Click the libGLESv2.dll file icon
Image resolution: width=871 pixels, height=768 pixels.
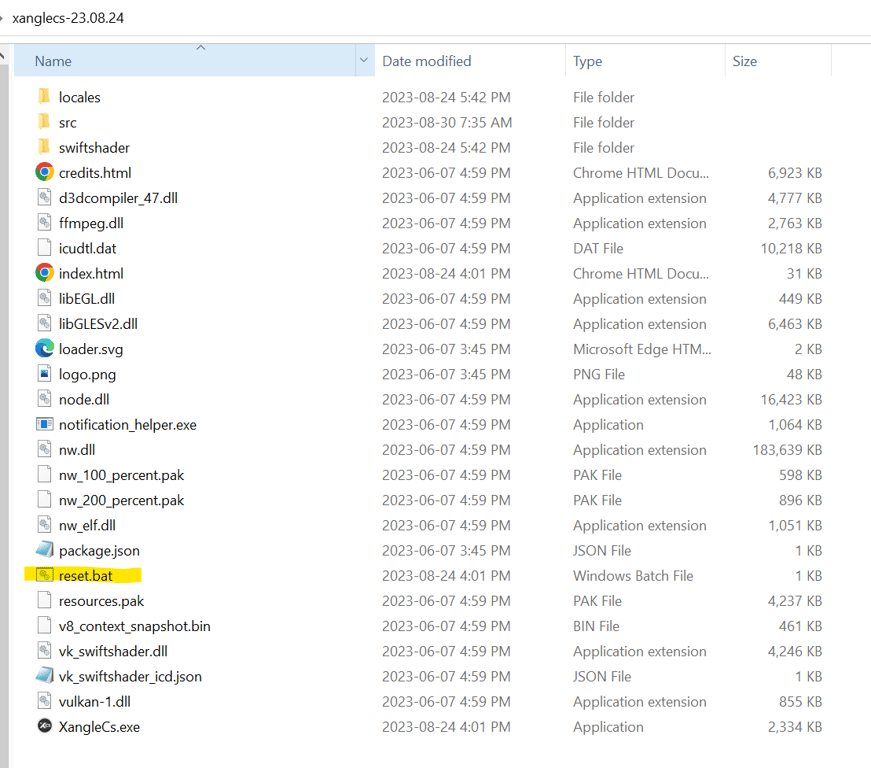pyautogui.click(x=44, y=323)
